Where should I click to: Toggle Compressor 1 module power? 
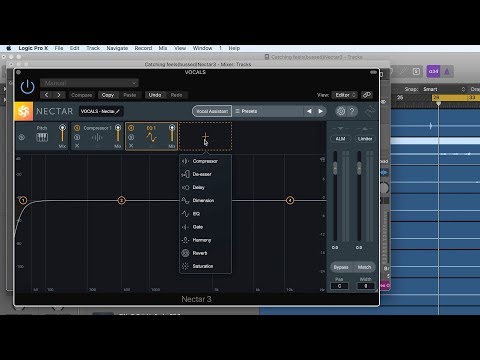77,128
